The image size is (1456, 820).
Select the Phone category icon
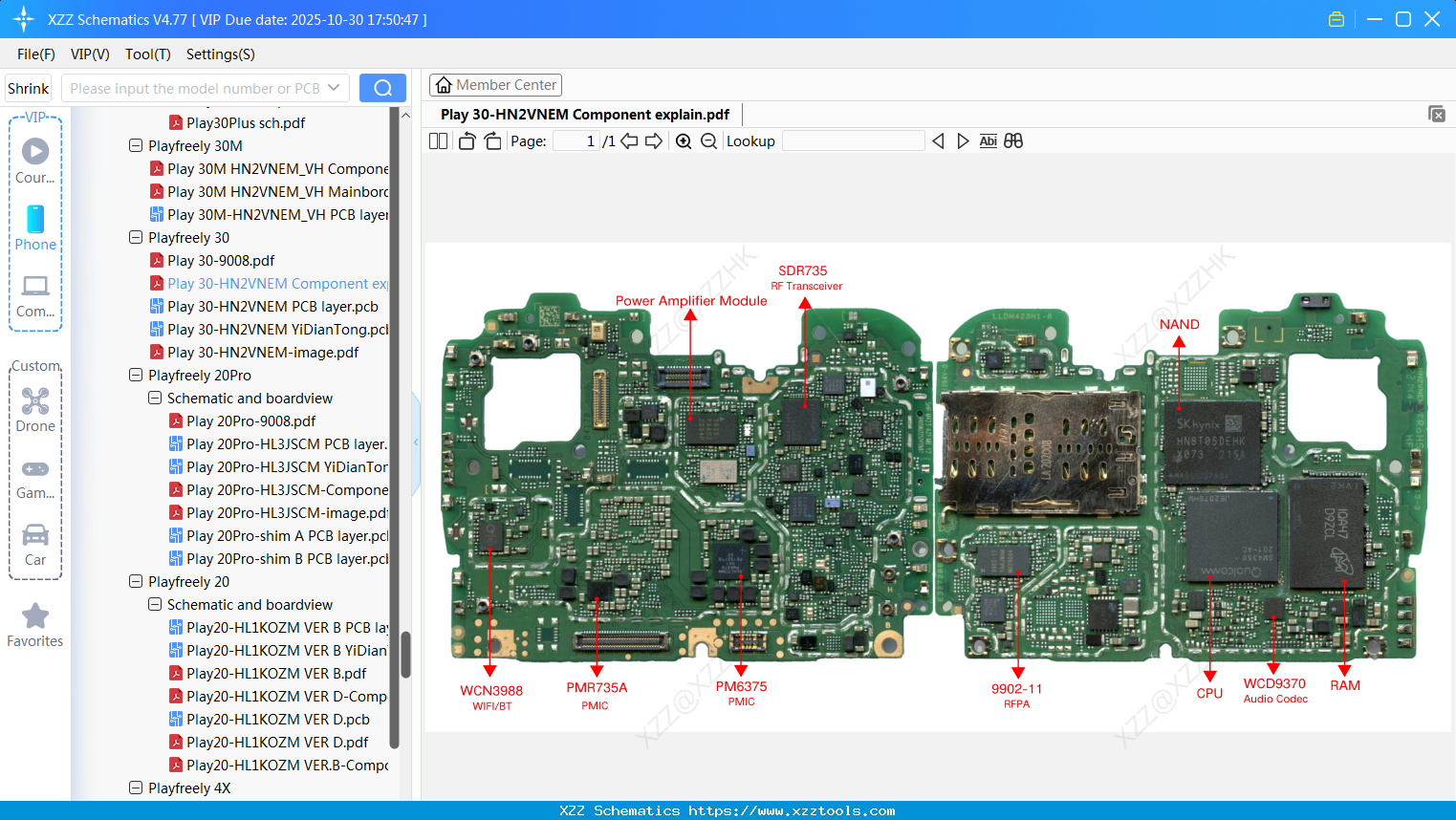[x=35, y=227]
